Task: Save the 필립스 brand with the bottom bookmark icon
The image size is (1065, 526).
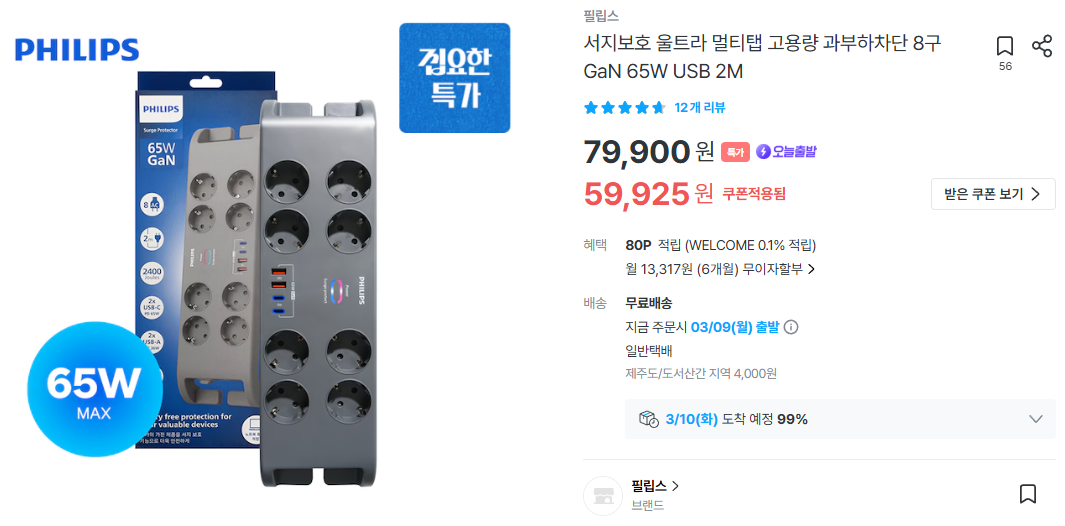Action: [x=1027, y=494]
